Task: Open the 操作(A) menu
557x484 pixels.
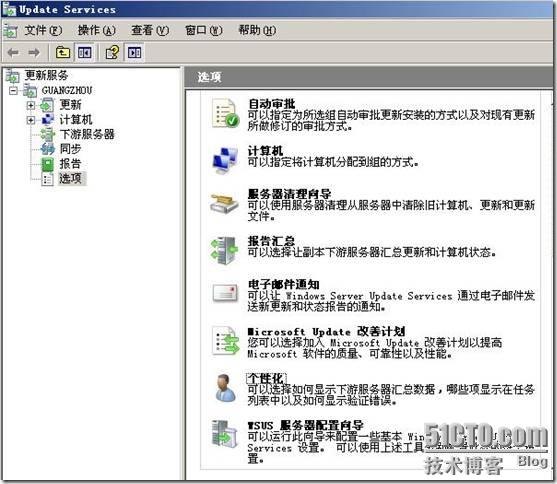Action: coord(97,31)
